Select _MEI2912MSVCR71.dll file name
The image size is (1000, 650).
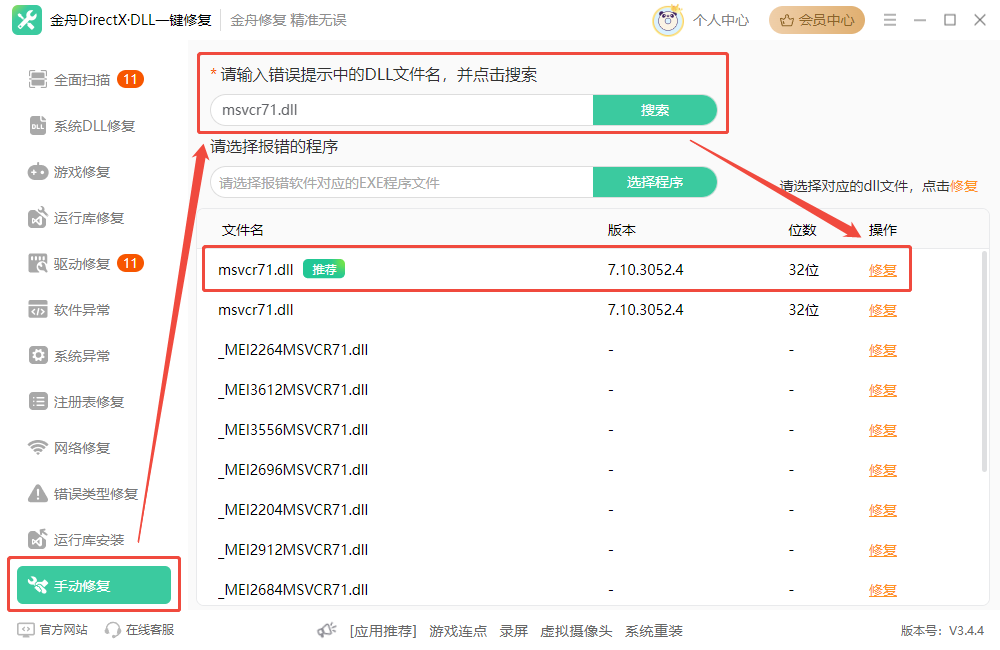pos(293,550)
